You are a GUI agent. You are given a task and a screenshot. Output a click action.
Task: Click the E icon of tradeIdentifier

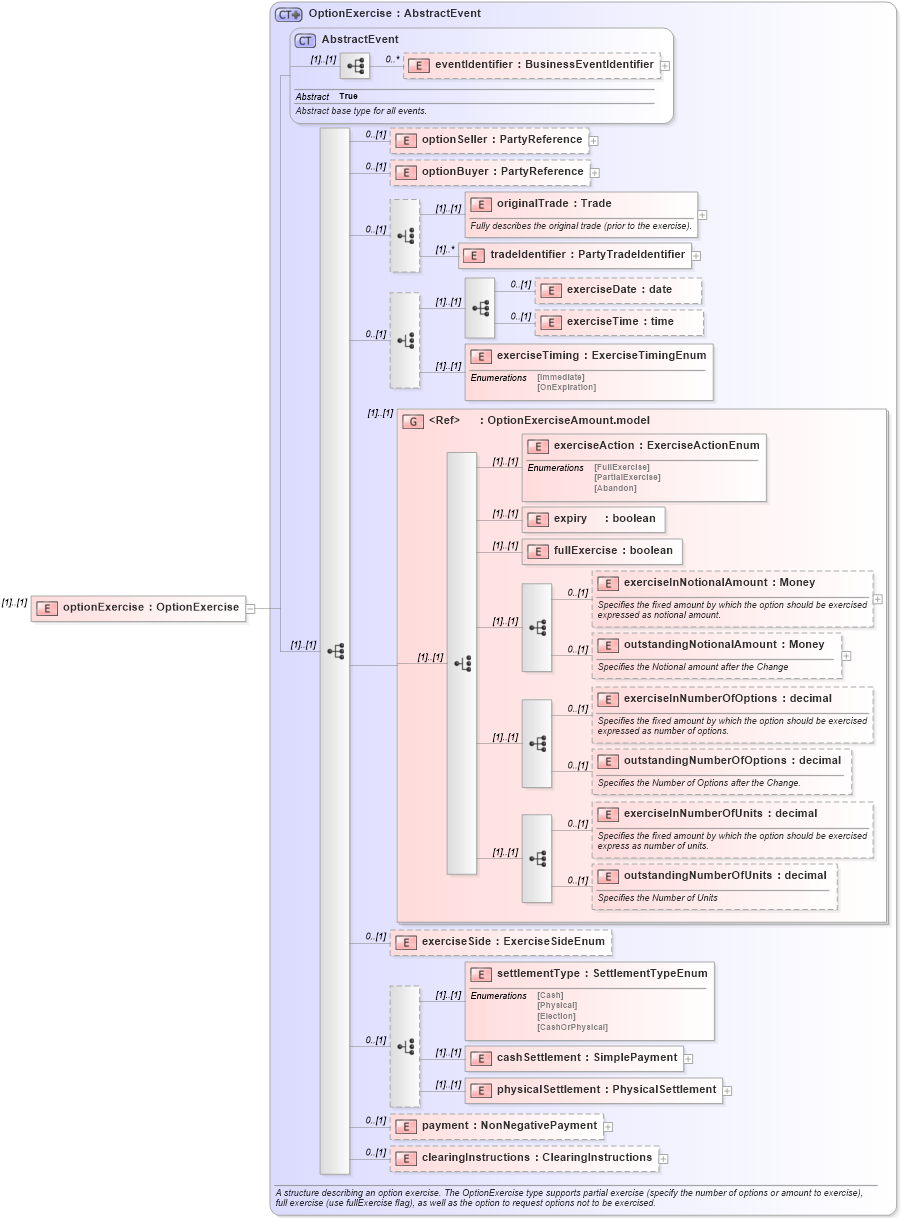474,256
